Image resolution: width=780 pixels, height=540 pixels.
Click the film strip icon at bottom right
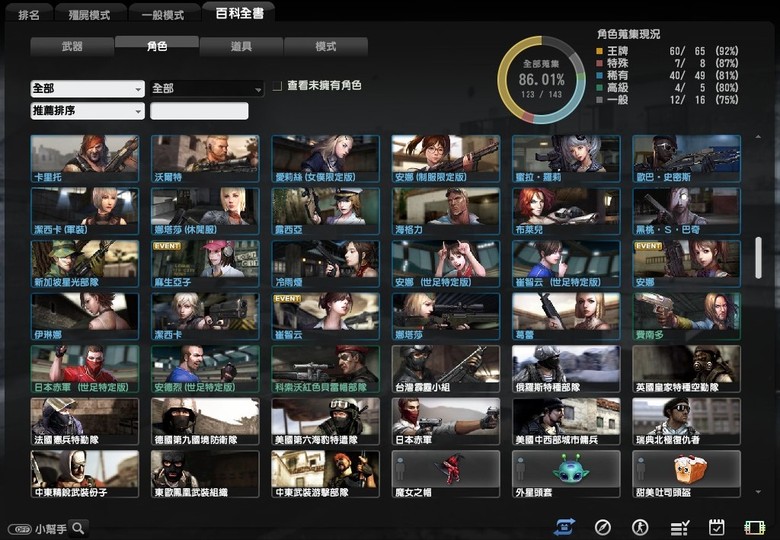pyautogui.click(x=754, y=526)
